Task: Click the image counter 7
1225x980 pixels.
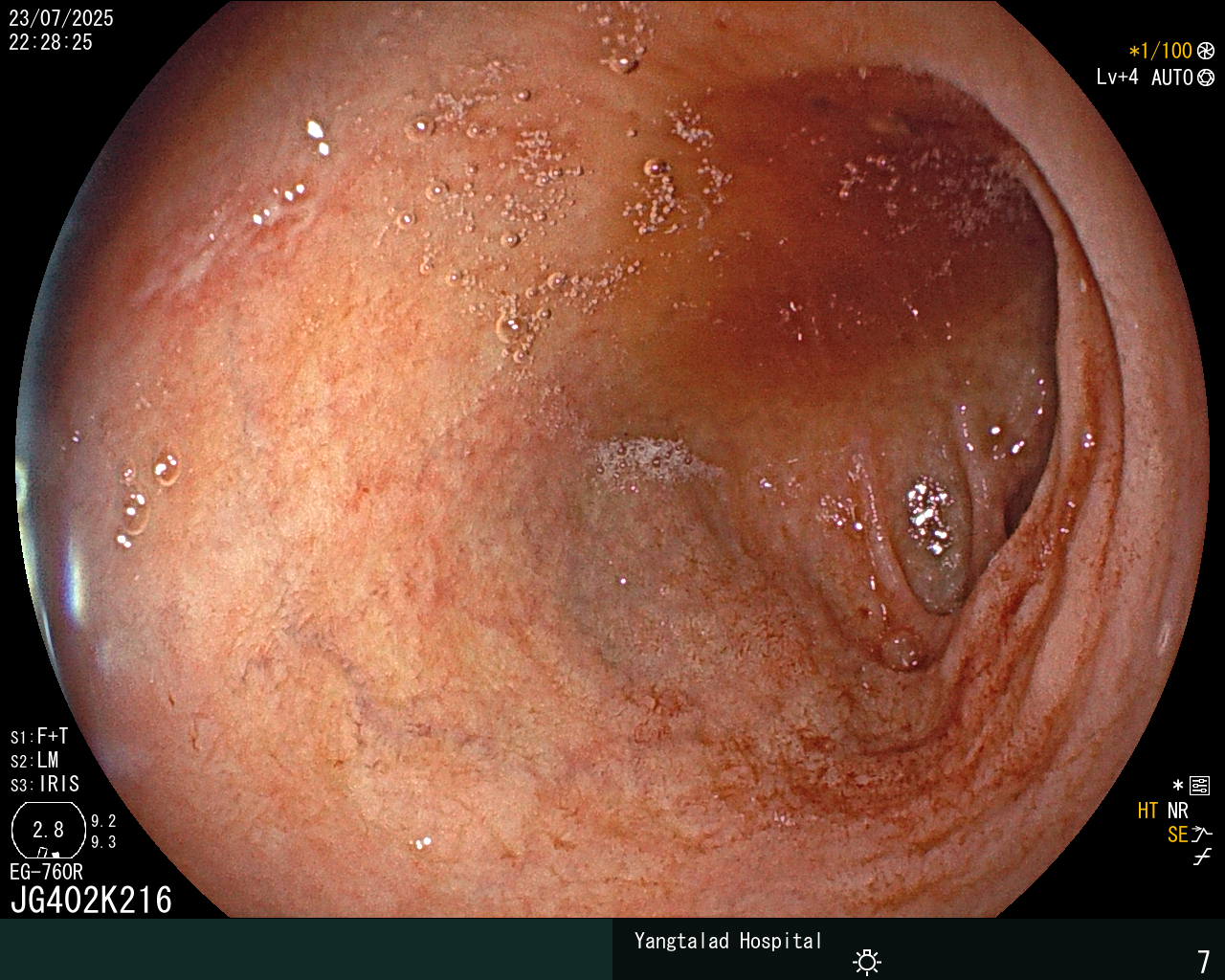Action: (x=1204, y=961)
